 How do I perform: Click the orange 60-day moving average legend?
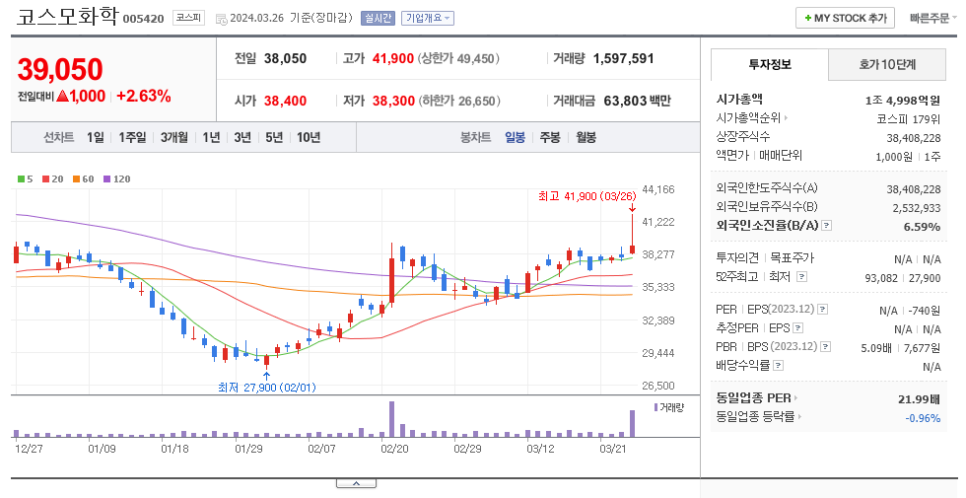click(x=83, y=179)
